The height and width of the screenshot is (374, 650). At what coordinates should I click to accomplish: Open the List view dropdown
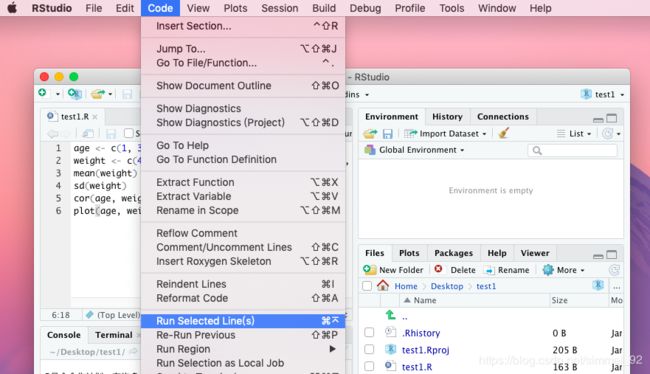point(574,134)
